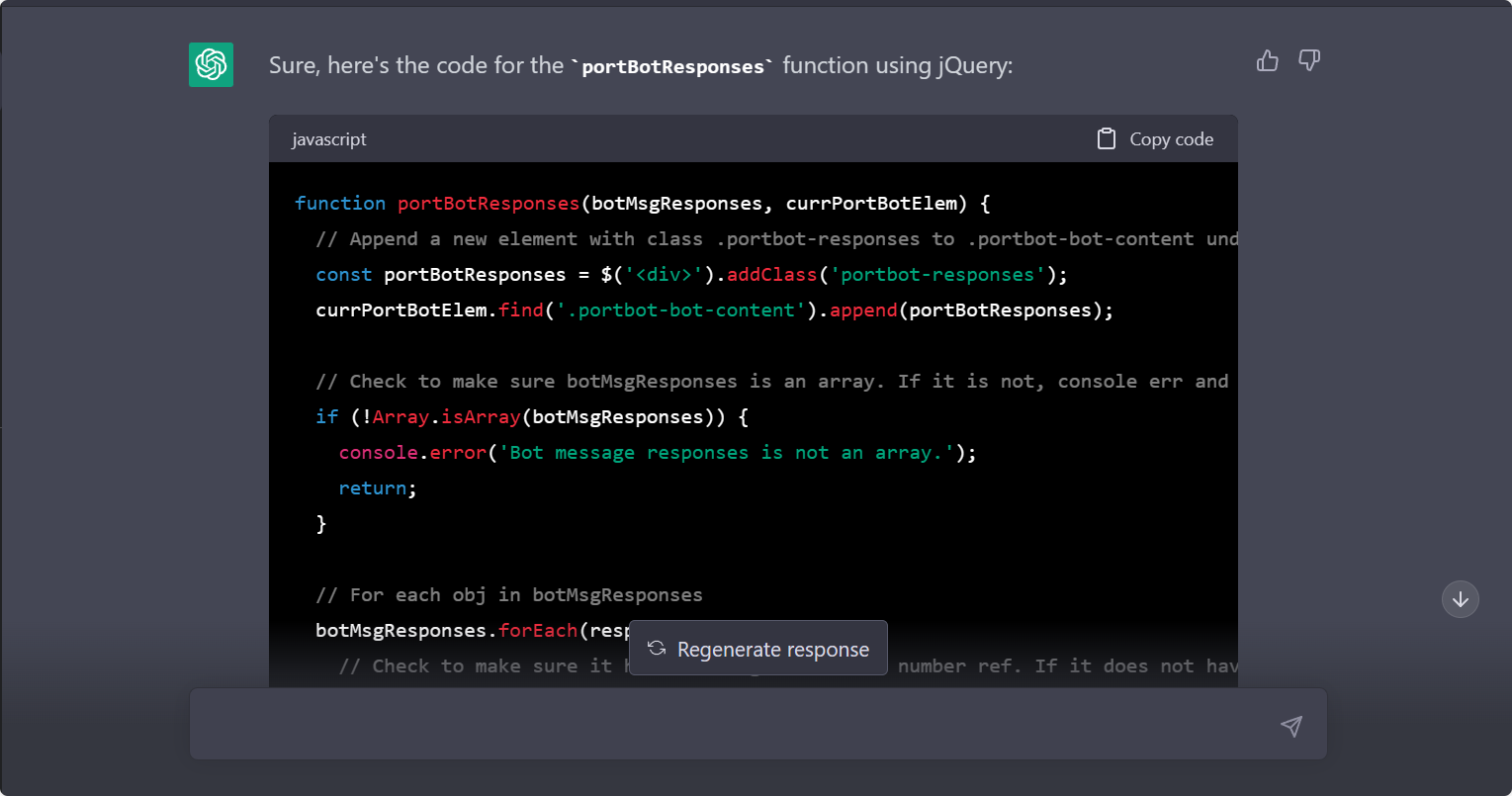Viewport: 1512px width, 796px height.
Task: Click the scroll-to-bottom arrow button
Action: 1461,599
